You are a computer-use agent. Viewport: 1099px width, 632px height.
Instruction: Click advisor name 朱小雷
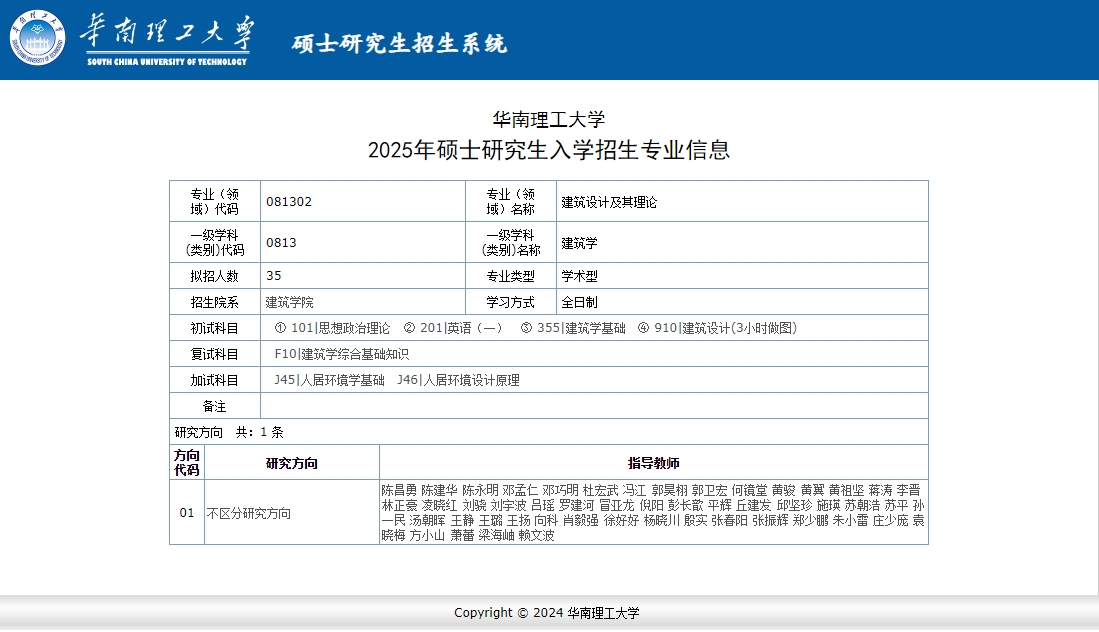tap(850, 520)
